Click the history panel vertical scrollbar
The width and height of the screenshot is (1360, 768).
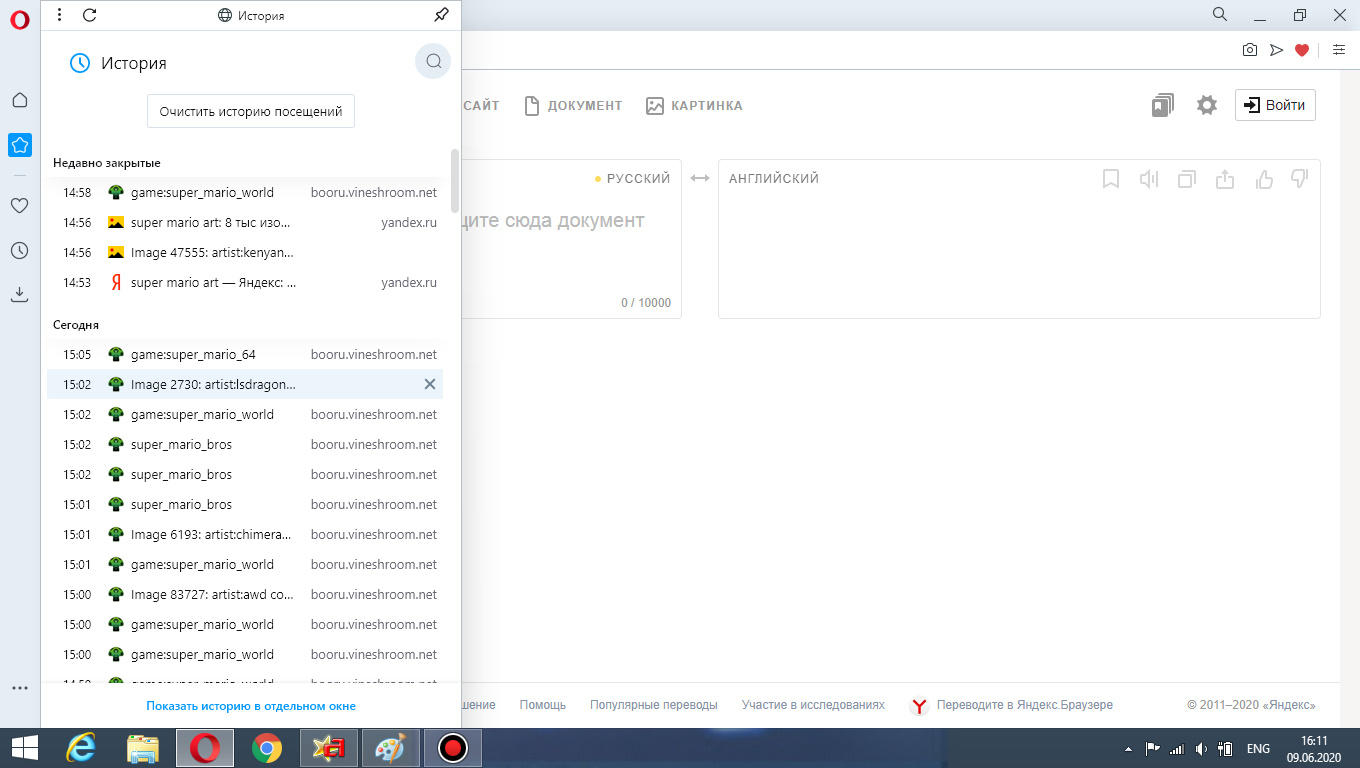455,180
